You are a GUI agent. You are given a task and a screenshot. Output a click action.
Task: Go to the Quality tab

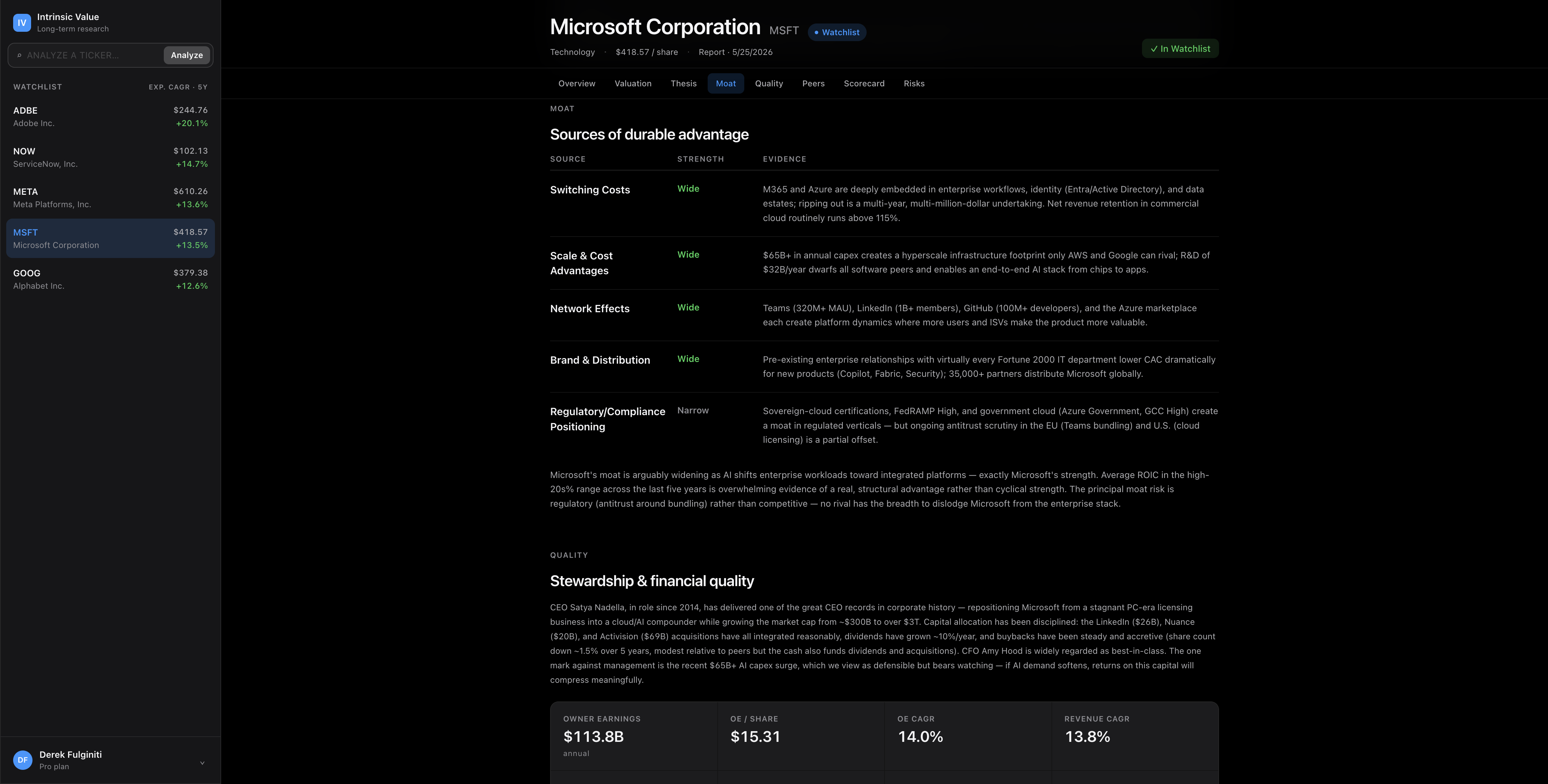pyautogui.click(x=769, y=84)
